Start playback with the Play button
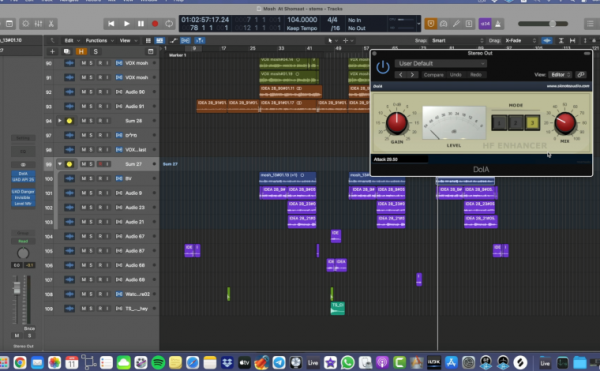The width and height of the screenshot is (600, 371). point(126,24)
